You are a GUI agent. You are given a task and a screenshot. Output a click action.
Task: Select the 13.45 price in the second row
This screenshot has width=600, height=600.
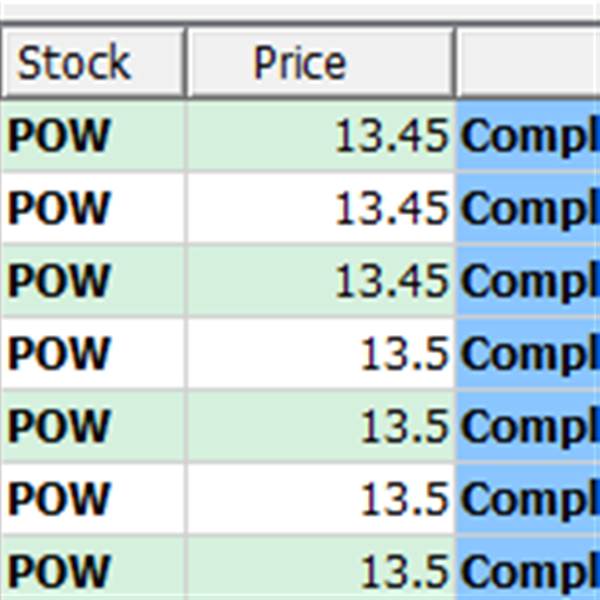click(321, 208)
